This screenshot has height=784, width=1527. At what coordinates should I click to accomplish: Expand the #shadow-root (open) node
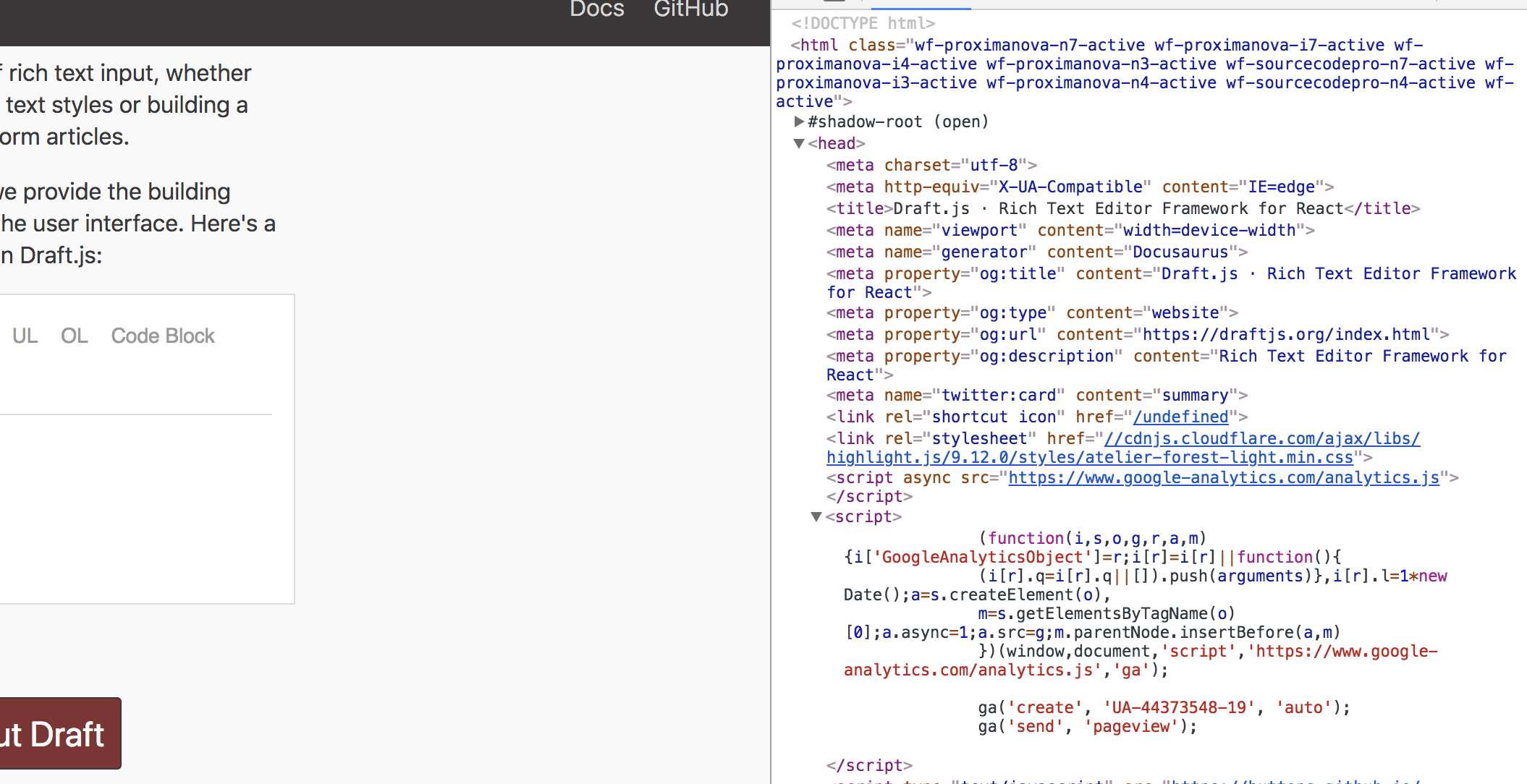[799, 122]
